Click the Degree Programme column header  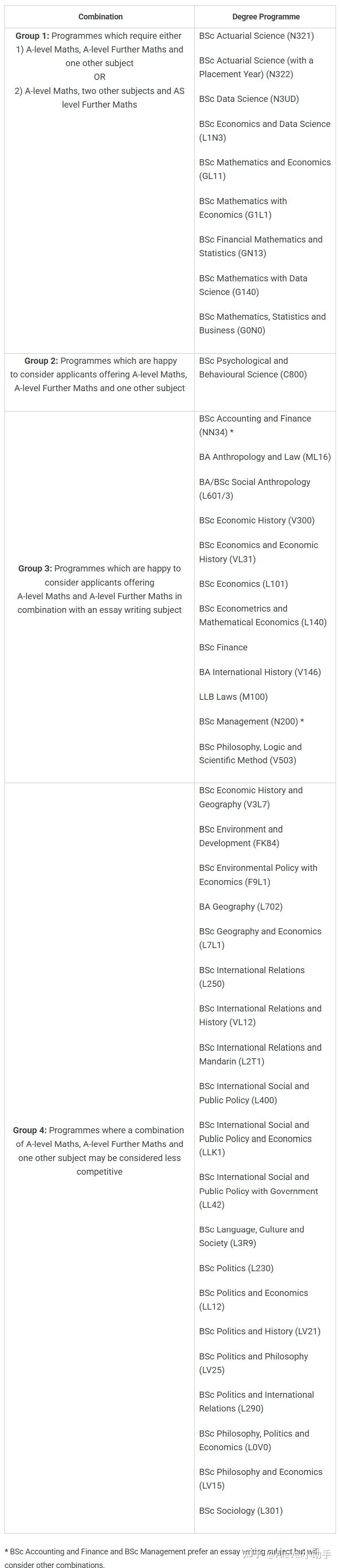pyautogui.click(x=266, y=16)
